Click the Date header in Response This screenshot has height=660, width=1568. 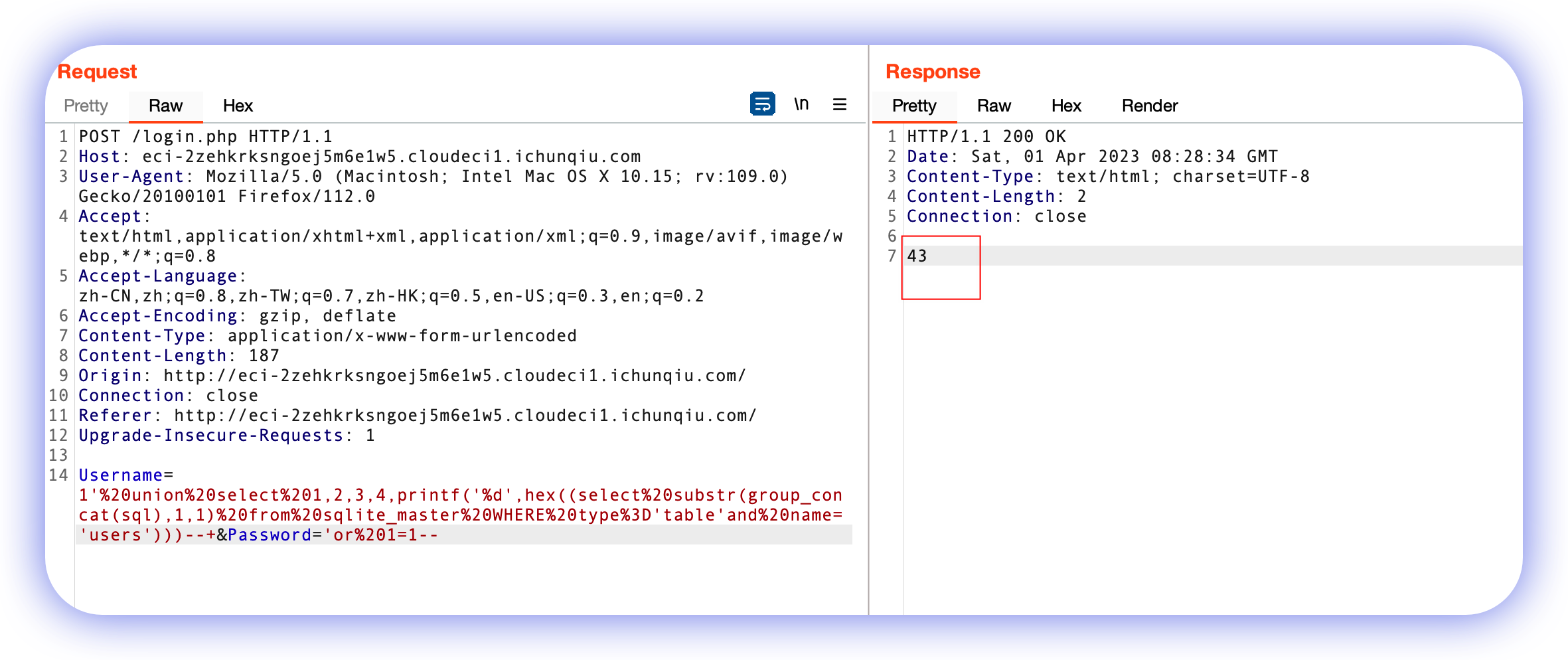1092,157
